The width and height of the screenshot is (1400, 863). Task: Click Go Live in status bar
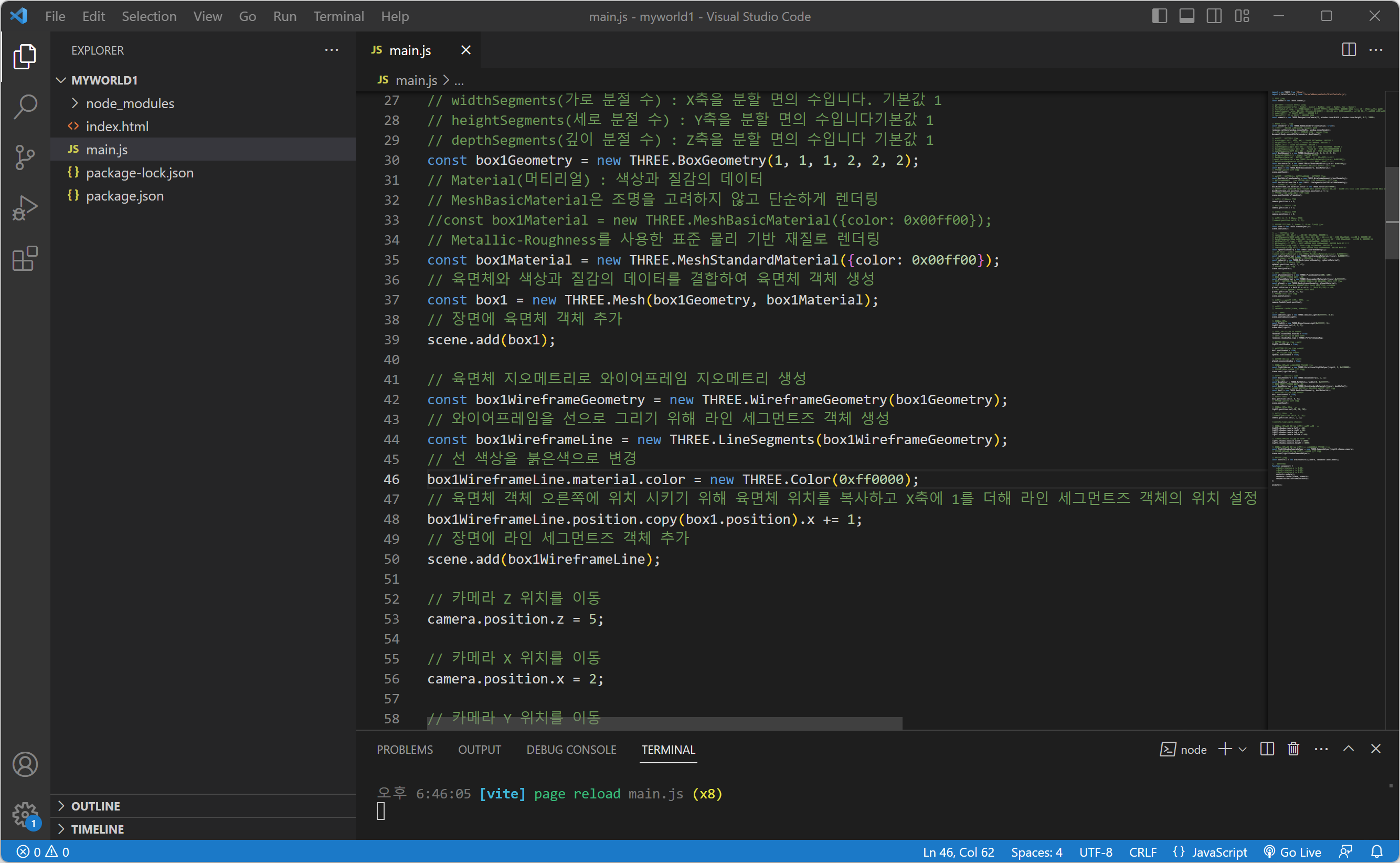coord(1293,851)
